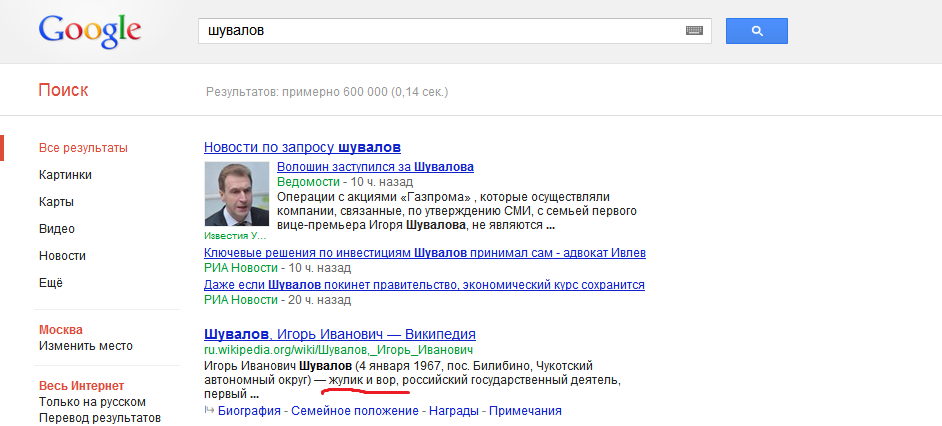
Task: Click Ведомости - 10 ч. назад source line
Action: 345,181
